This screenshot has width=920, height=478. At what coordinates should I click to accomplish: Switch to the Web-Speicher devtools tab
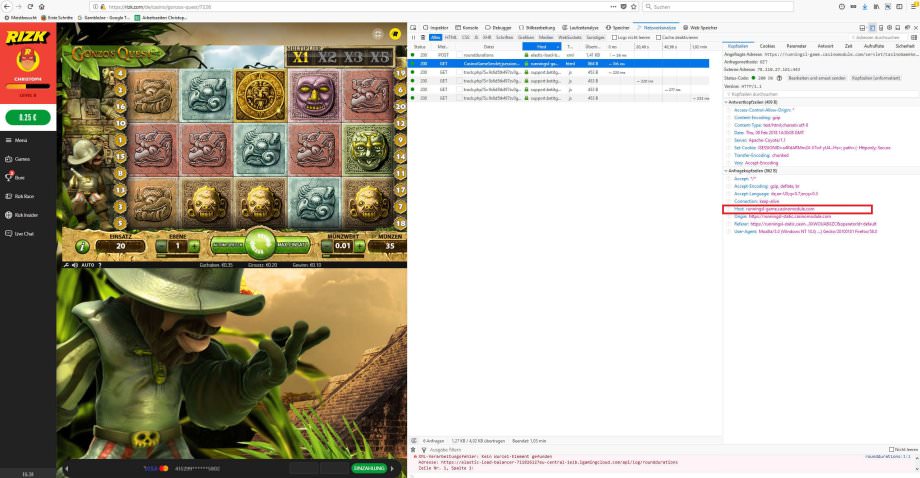700,28
